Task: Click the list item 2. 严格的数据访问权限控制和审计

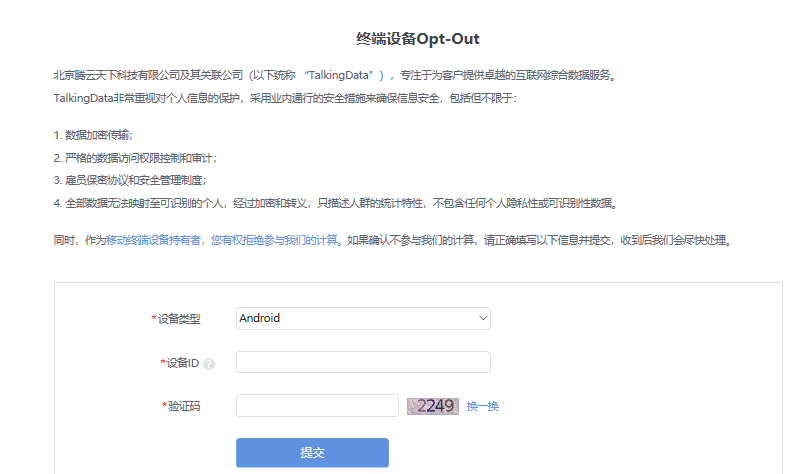Action: point(135,158)
